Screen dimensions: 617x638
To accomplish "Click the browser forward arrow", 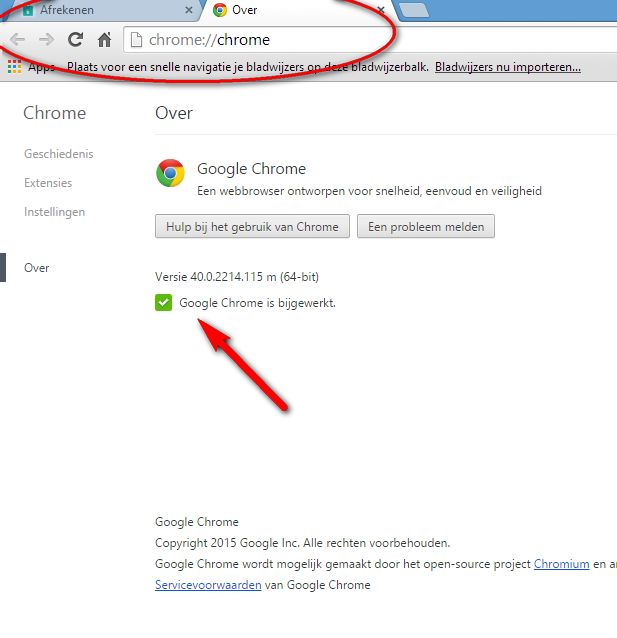I will [x=46, y=39].
